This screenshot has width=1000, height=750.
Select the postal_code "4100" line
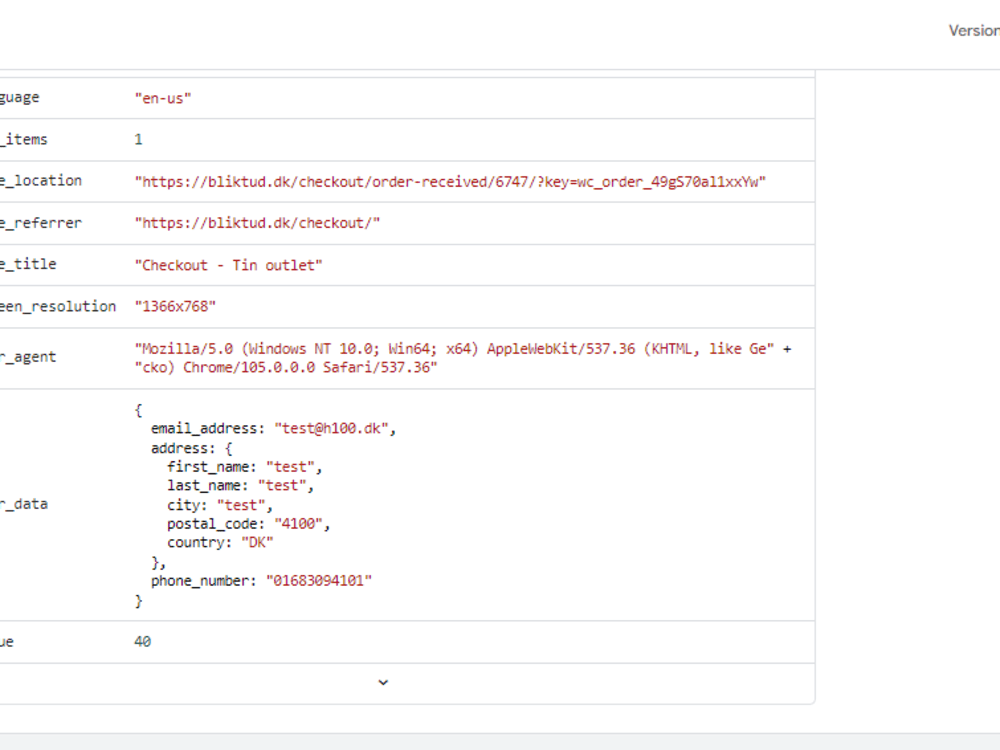point(249,524)
